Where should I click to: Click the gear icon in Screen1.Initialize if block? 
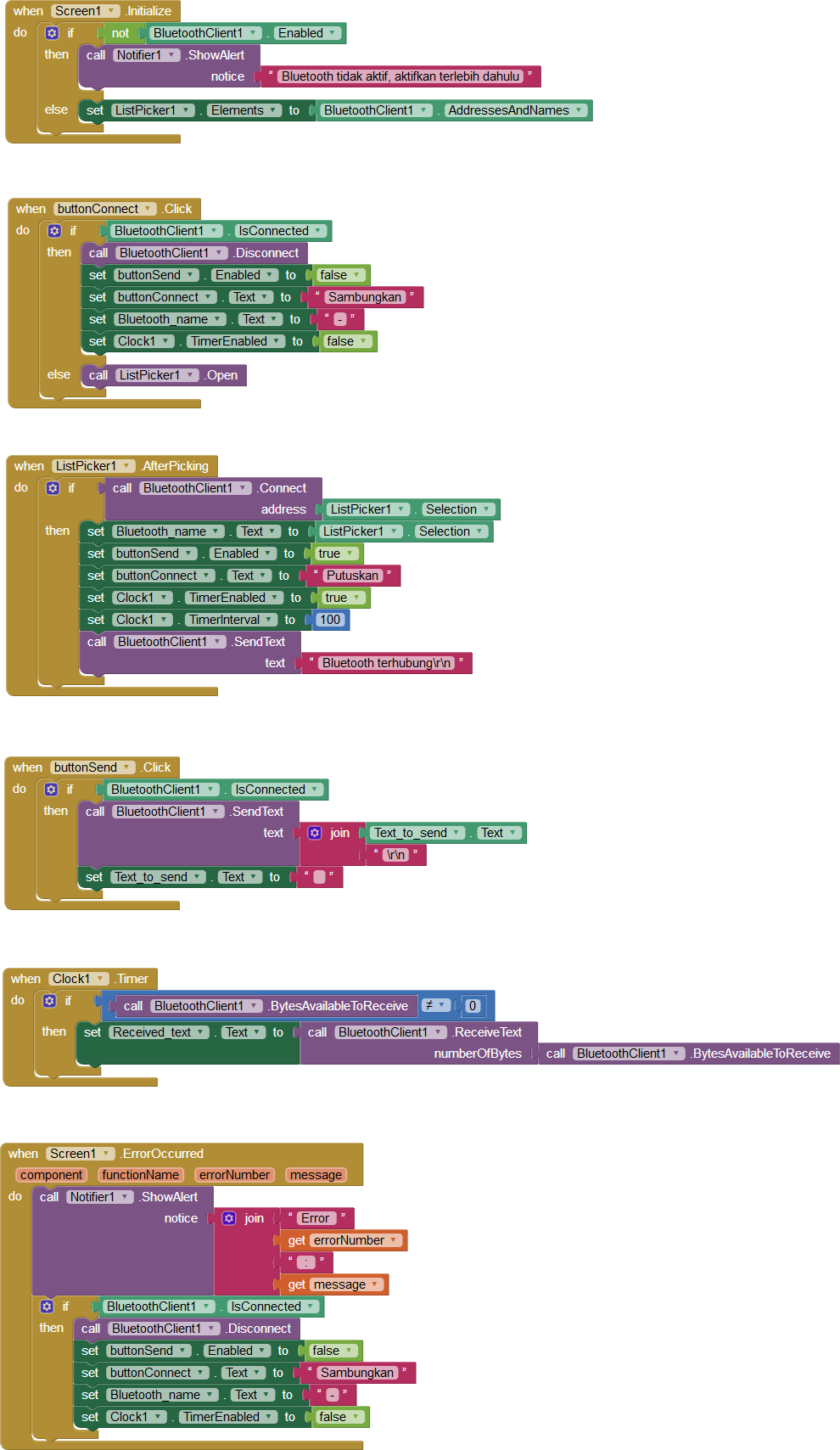tap(52, 33)
